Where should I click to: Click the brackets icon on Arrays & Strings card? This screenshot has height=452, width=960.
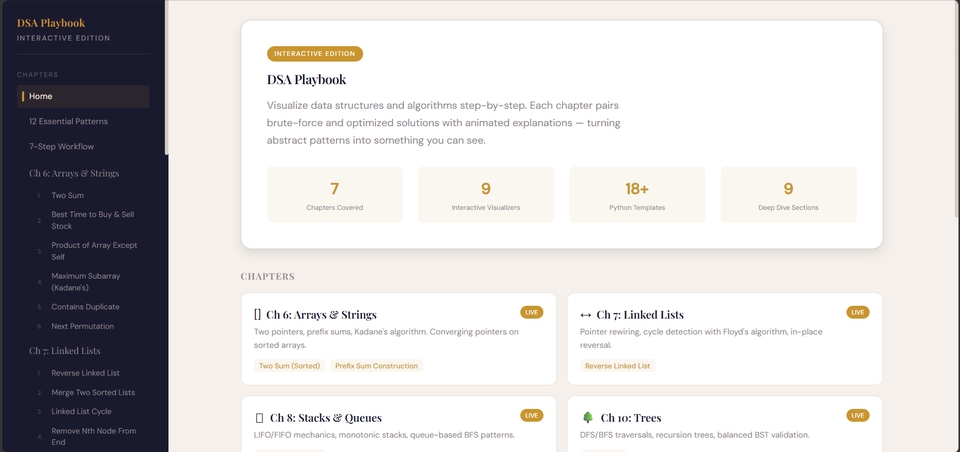point(257,315)
